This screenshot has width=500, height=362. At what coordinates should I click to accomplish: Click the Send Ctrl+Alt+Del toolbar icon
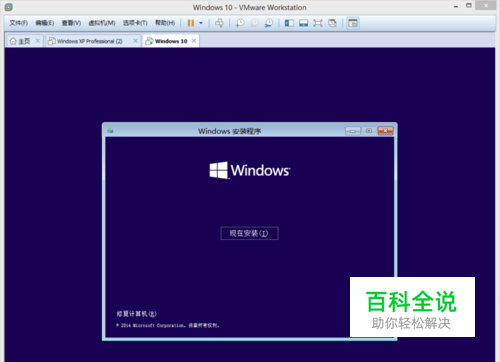tap(219, 23)
